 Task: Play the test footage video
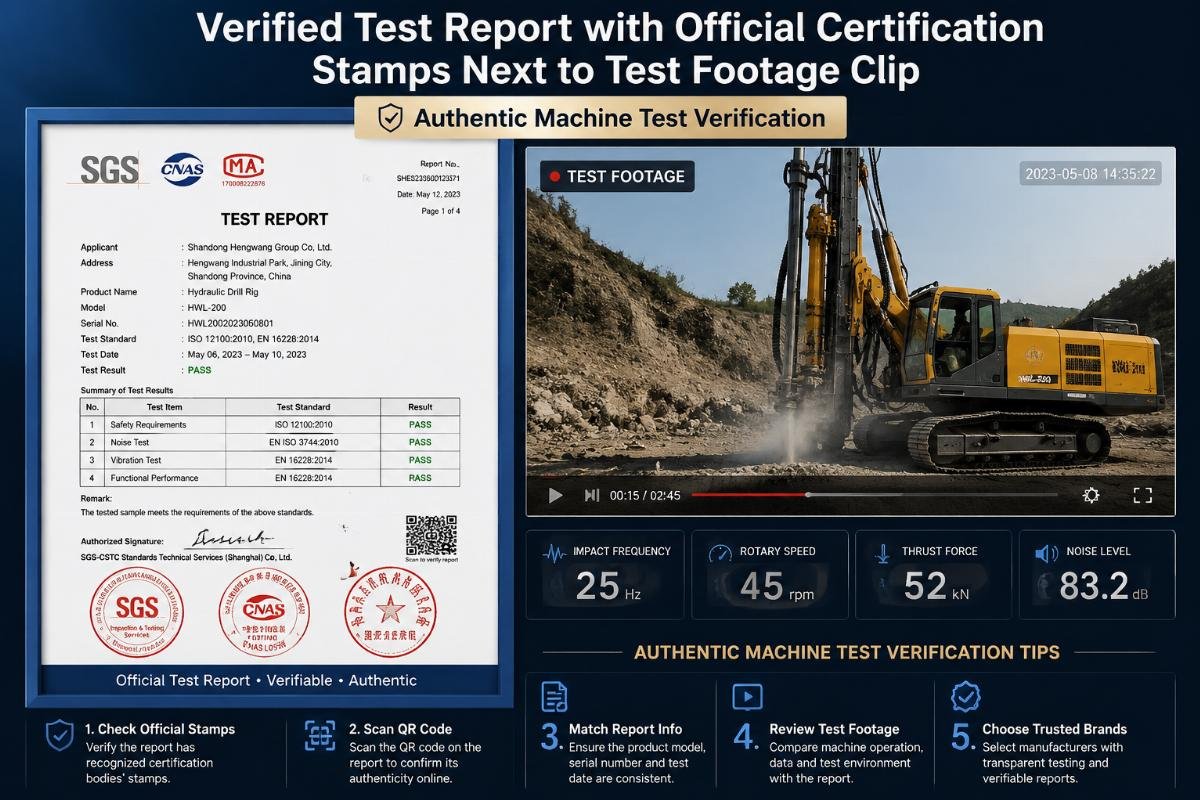(x=555, y=495)
